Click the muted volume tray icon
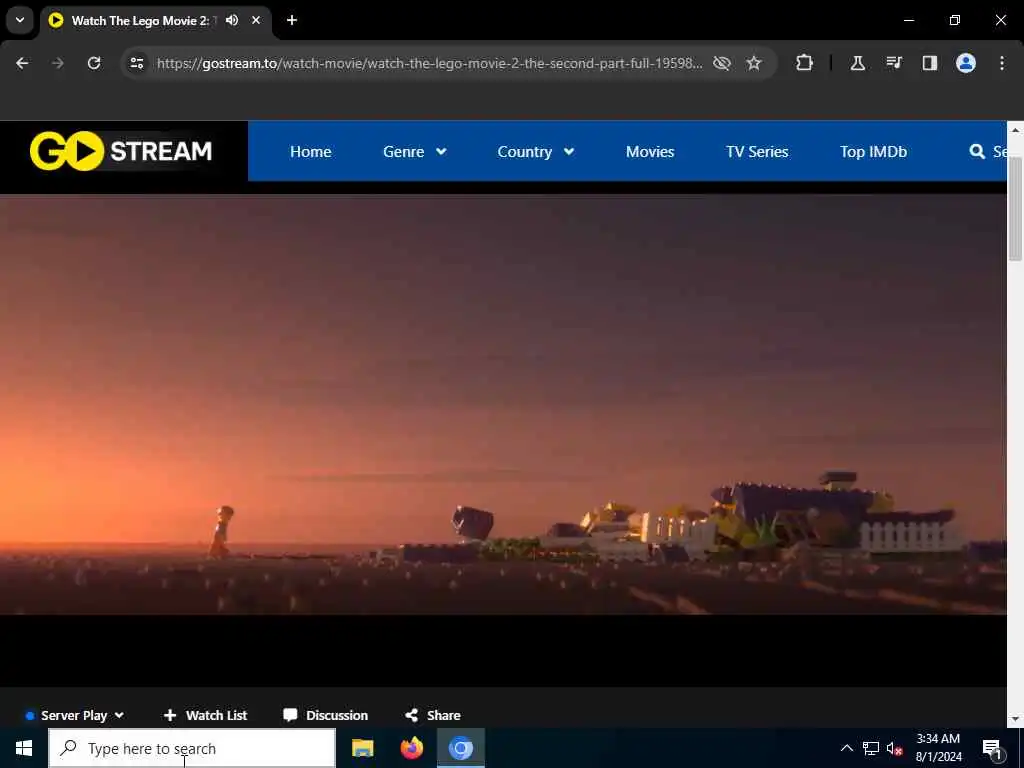The height and width of the screenshot is (768, 1024). click(895, 748)
